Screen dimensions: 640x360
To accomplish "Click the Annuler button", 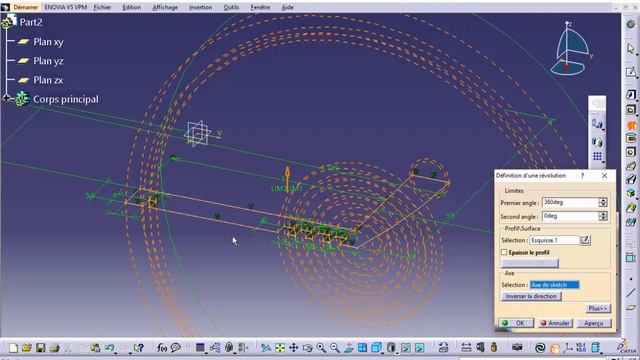I will pos(555,323).
